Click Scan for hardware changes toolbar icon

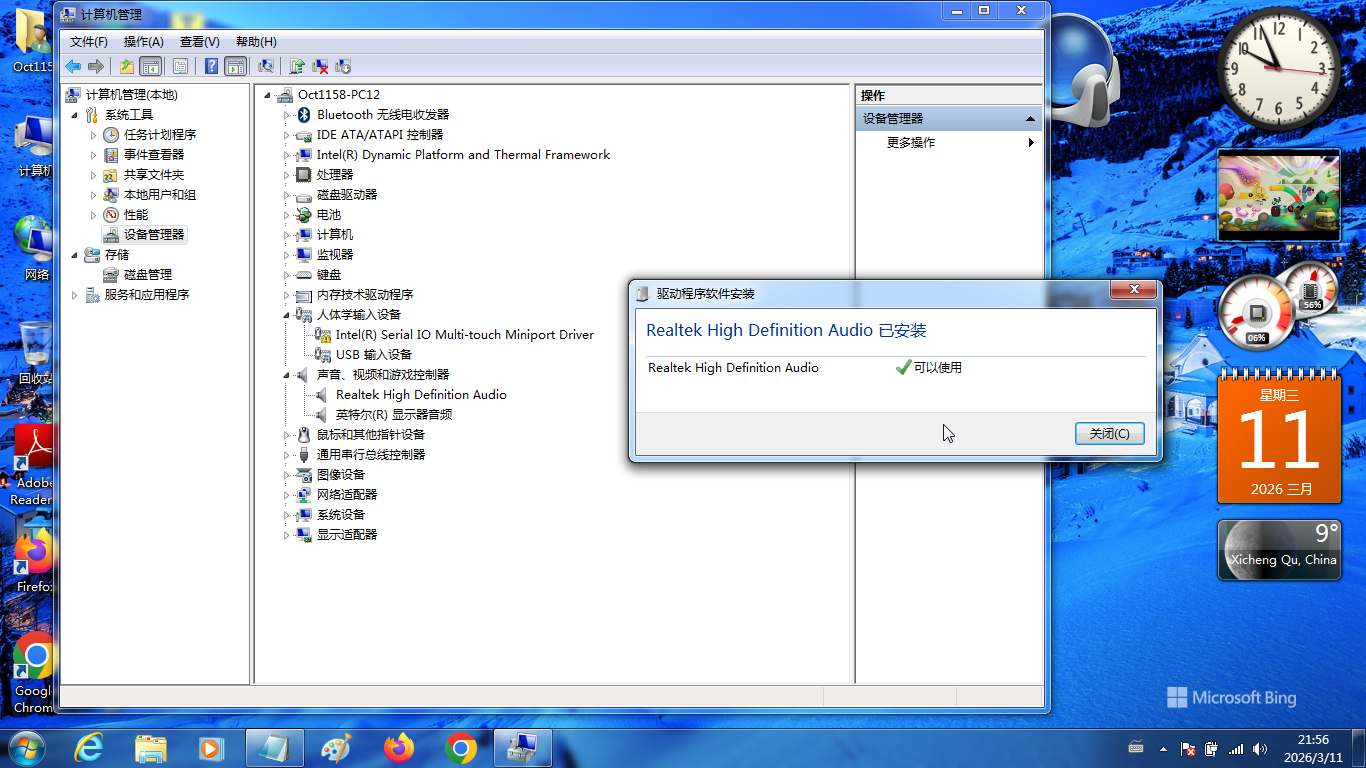266,66
